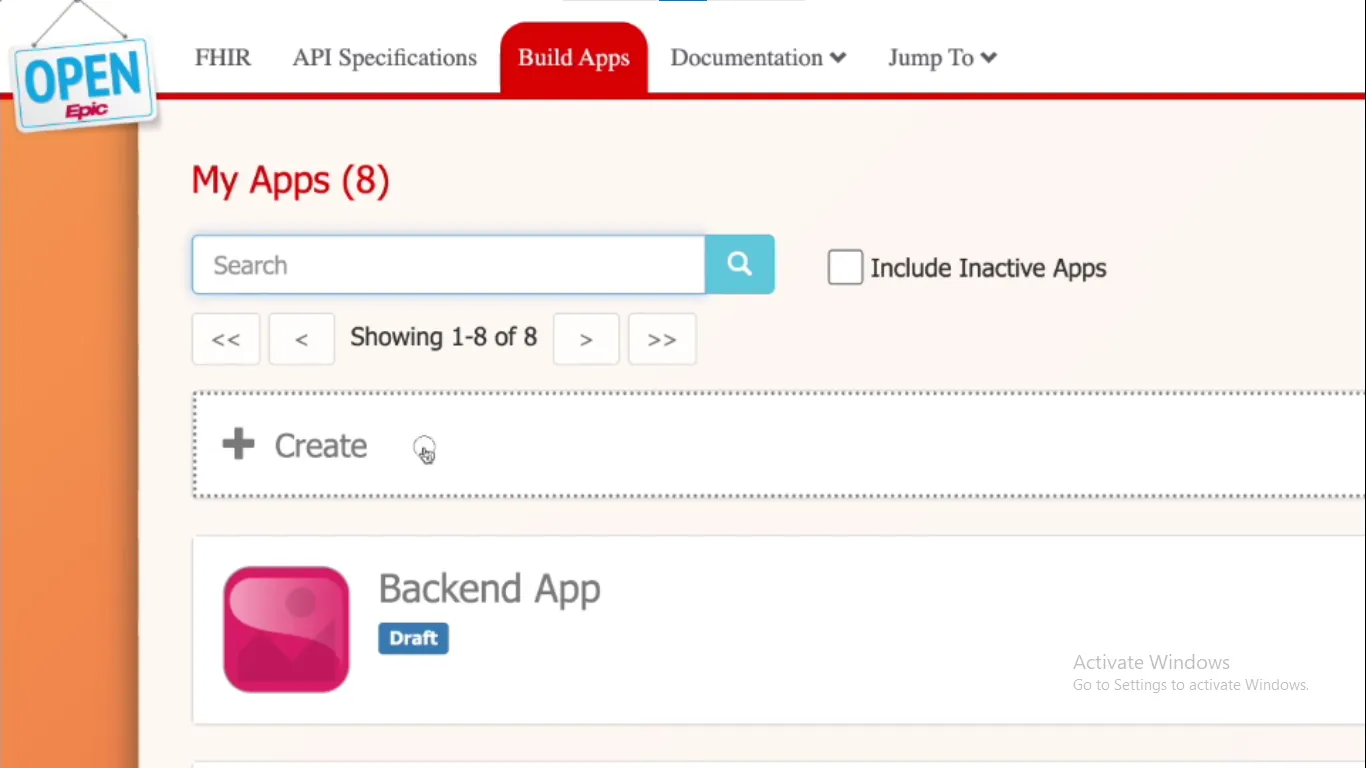The width and height of the screenshot is (1366, 768).
Task: Open the Backend App entry
Action: click(489, 588)
